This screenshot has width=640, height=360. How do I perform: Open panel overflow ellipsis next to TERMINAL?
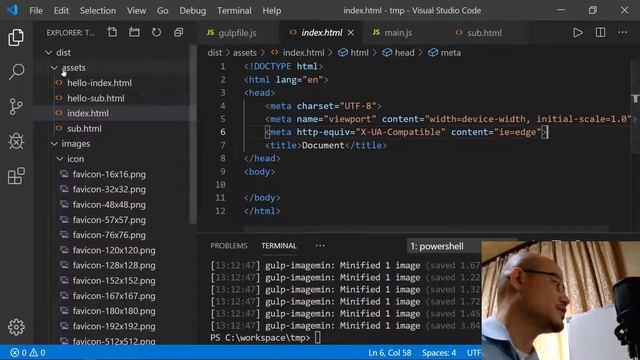click(x=320, y=246)
